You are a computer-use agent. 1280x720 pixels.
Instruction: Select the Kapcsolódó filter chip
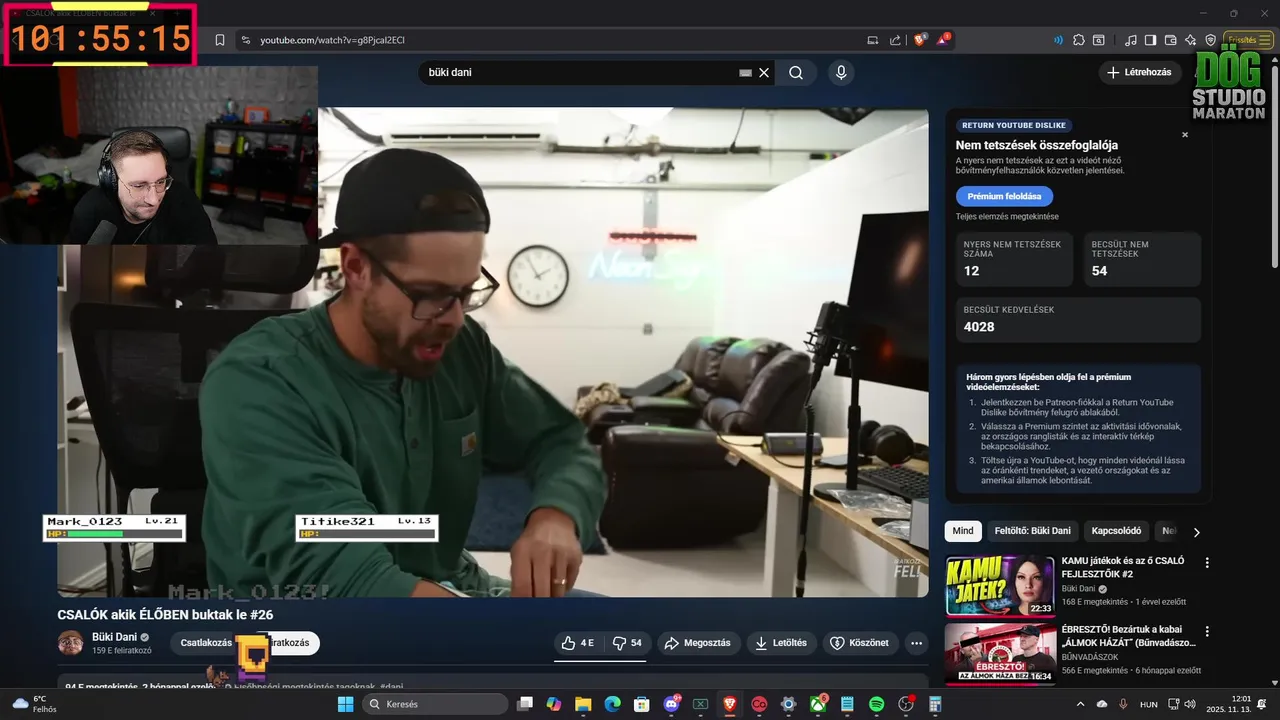pos(1116,531)
